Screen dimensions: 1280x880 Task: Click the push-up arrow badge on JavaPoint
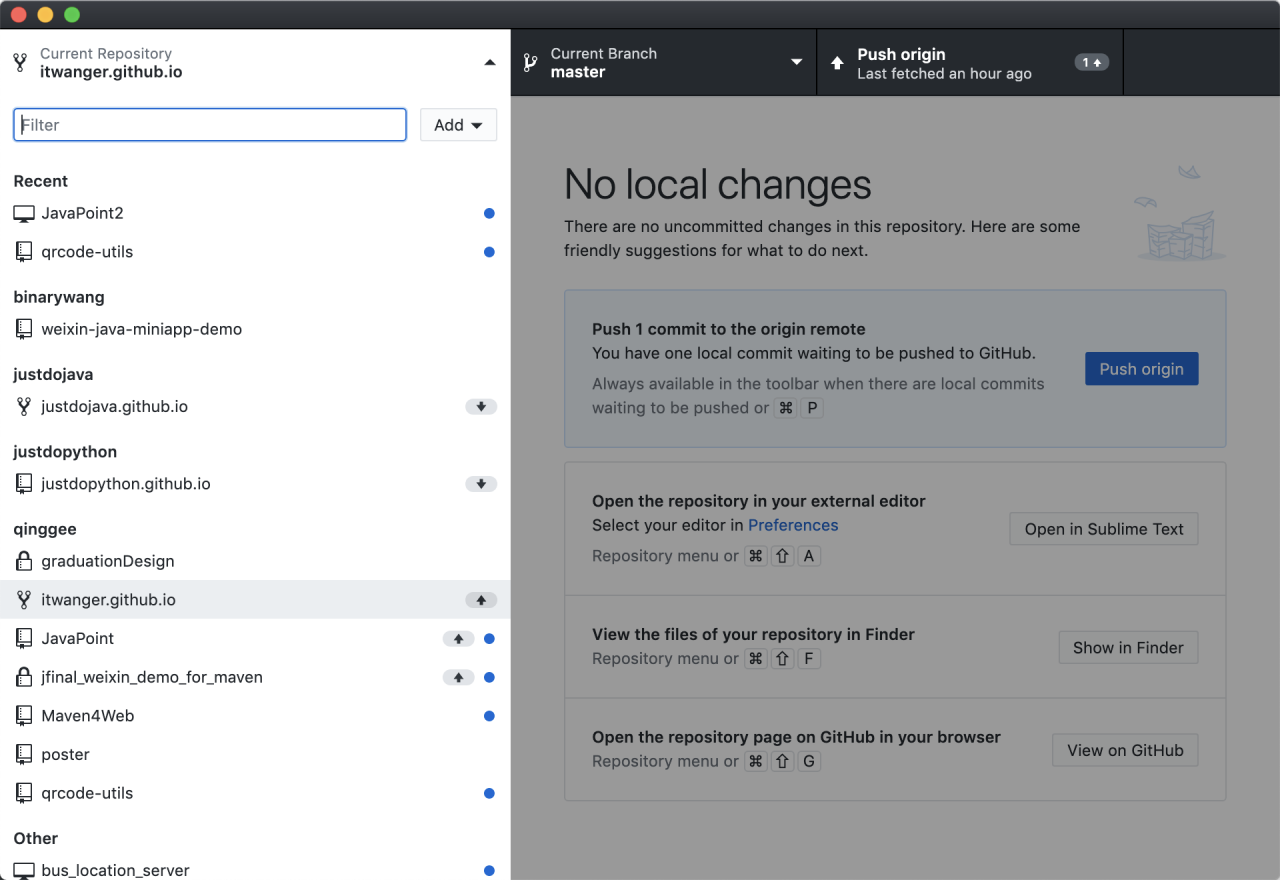[459, 639]
